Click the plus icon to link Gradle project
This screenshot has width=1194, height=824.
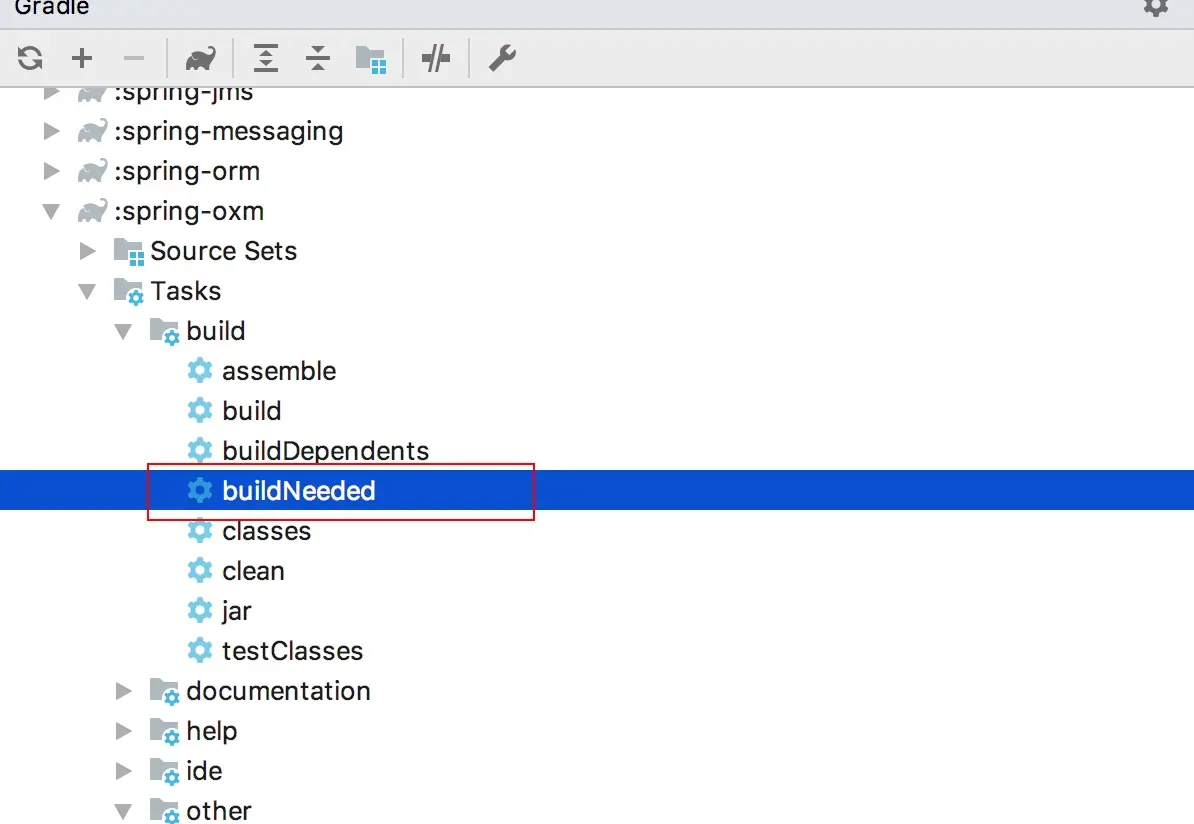pos(81,58)
